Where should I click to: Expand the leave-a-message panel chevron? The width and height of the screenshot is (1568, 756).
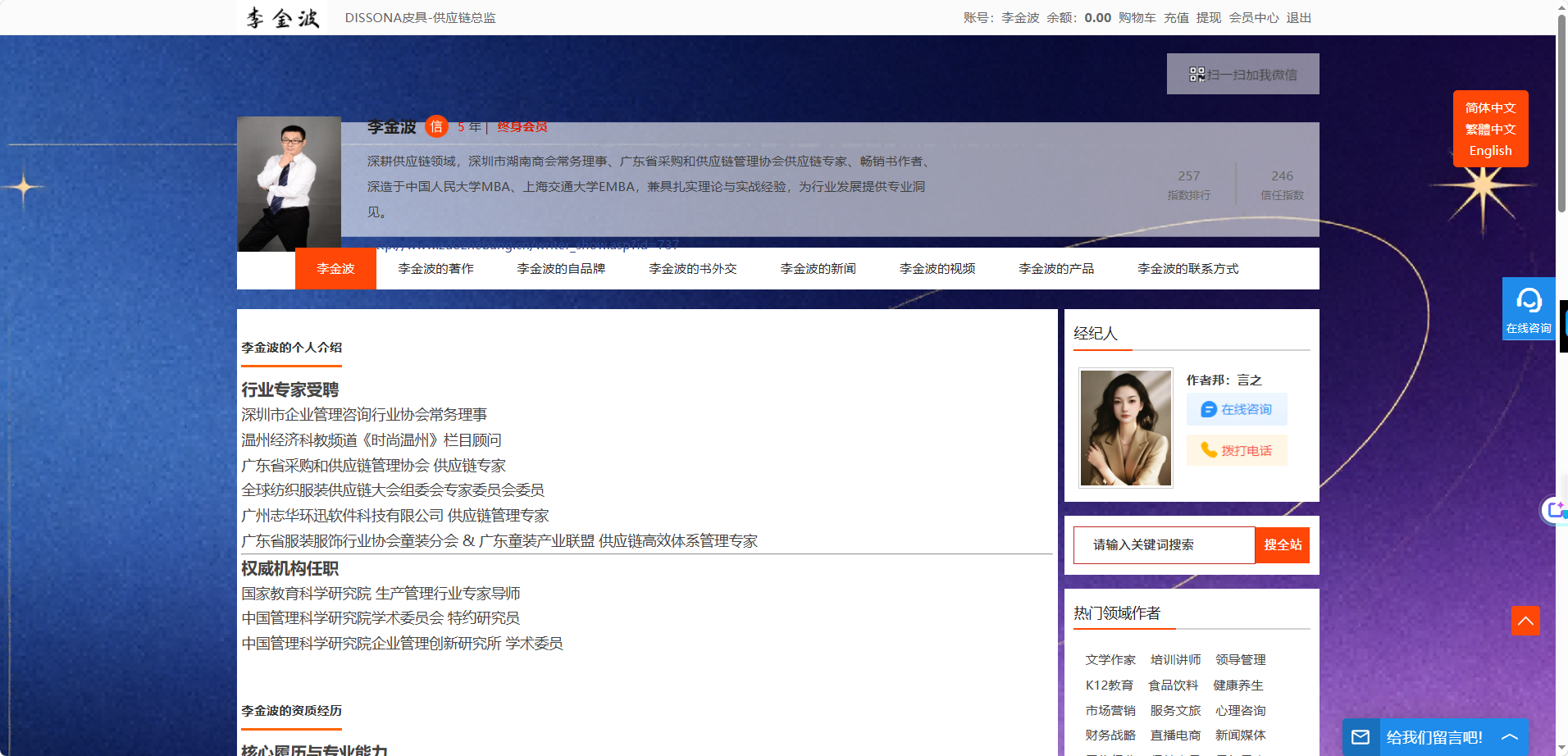click(x=1510, y=737)
